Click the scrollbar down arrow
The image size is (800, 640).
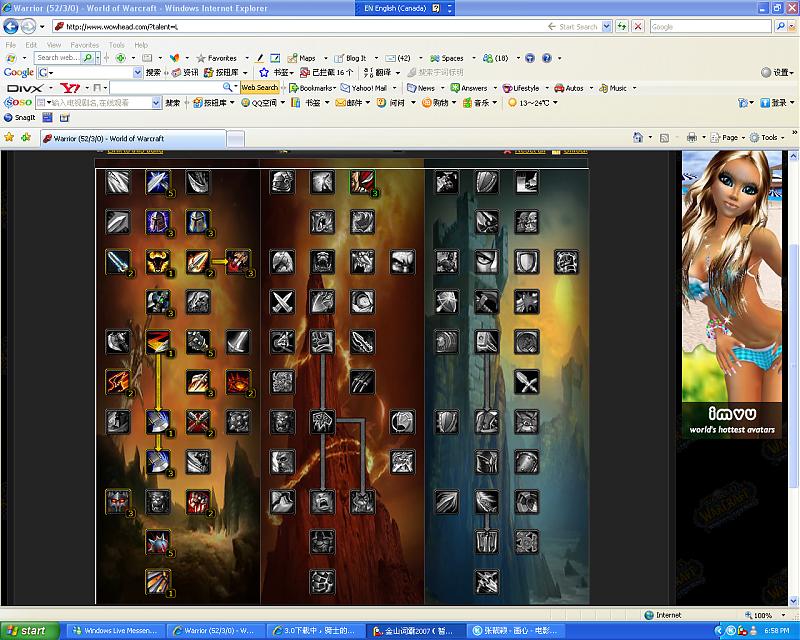point(794,600)
